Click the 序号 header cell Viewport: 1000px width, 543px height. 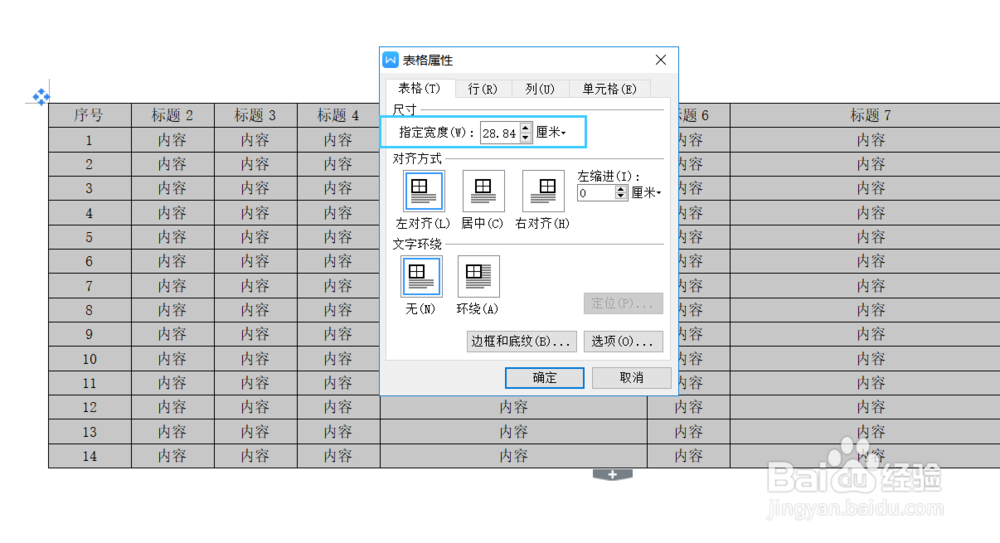(x=90, y=115)
